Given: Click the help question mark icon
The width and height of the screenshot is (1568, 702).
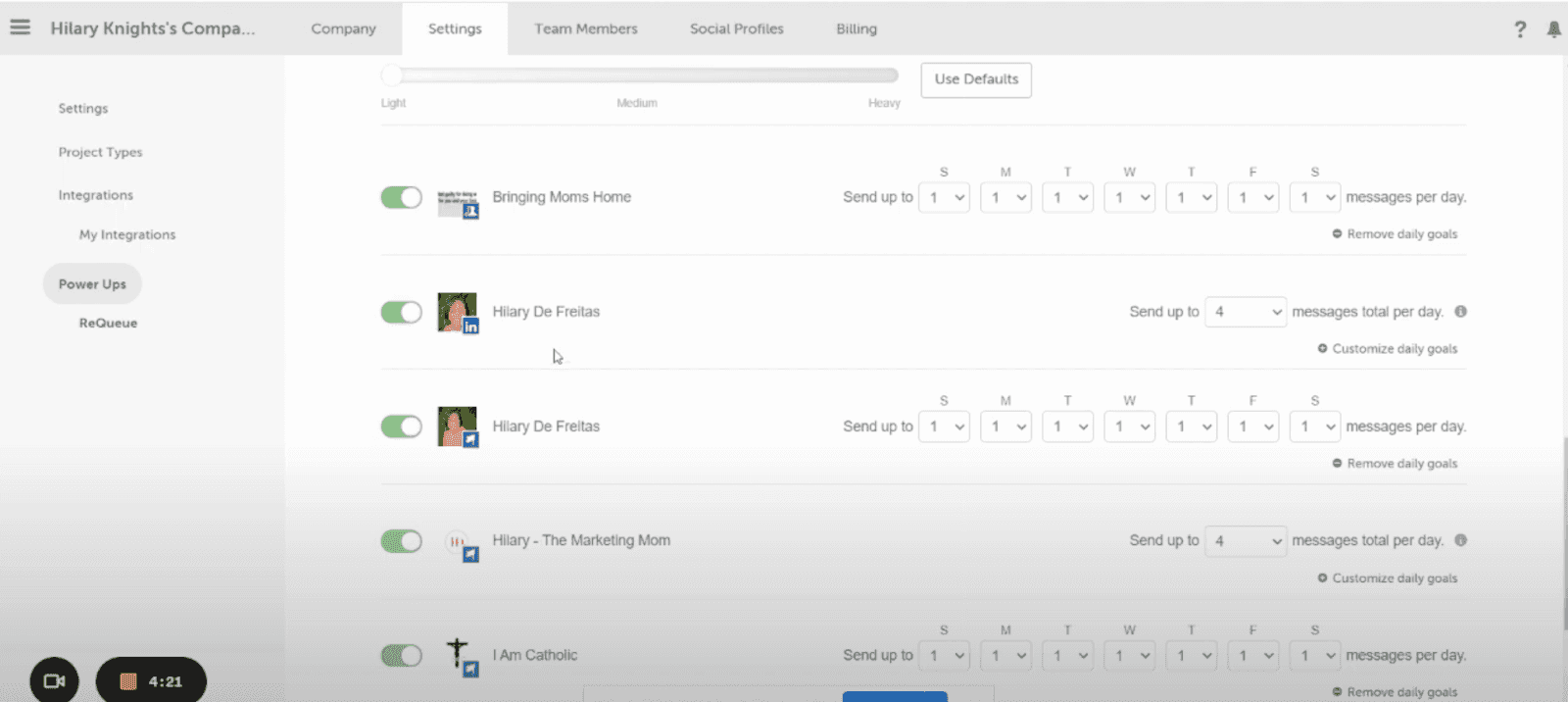Looking at the screenshot, I should click(x=1520, y=29).
